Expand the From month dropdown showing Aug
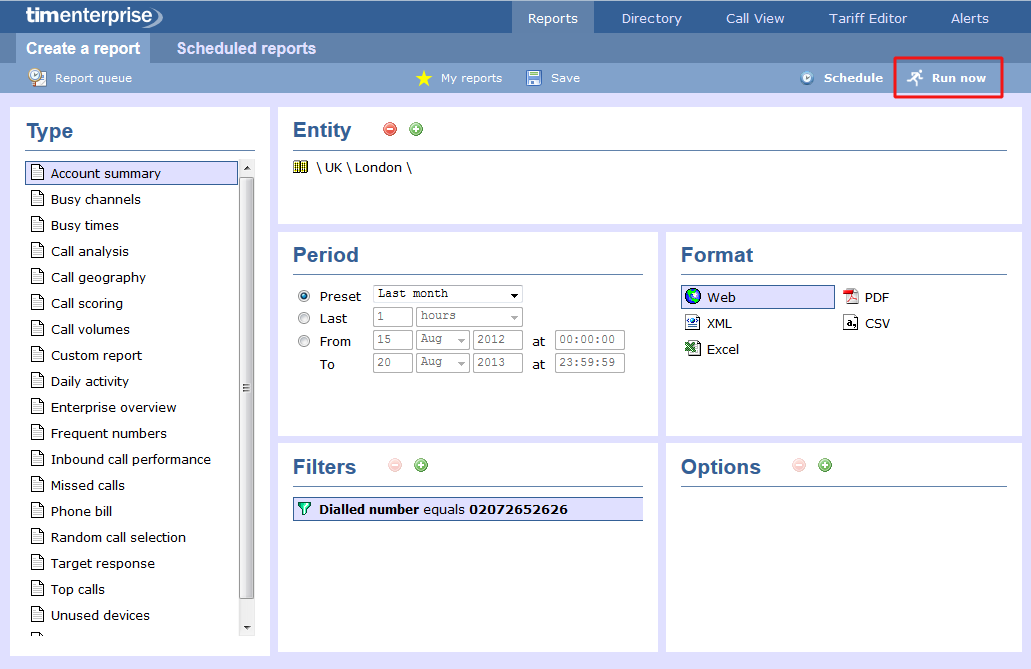Viewport: 1031px width, 669px height. click(x=442, y=340)
